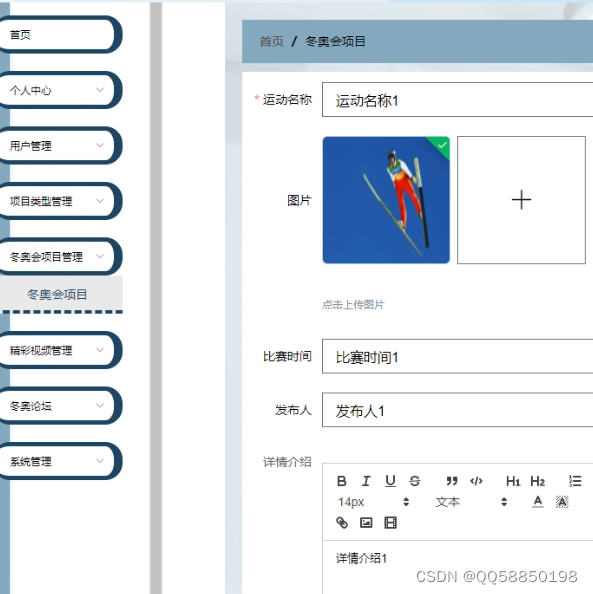Image resolution: width=593 pixels, height=594 pixels.
Task: Insert a video into the rich text editor
Action: (x=390, y=522)
